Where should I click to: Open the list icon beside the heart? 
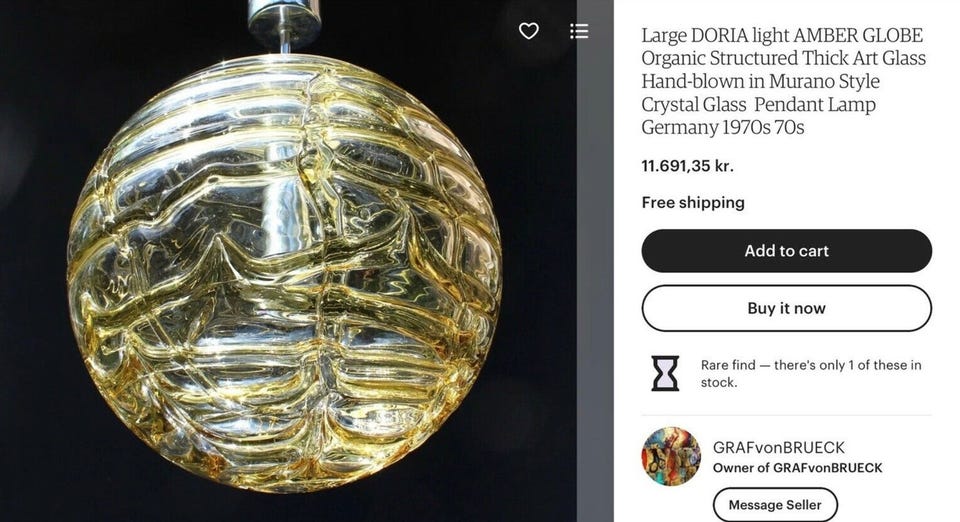point(579,31)
